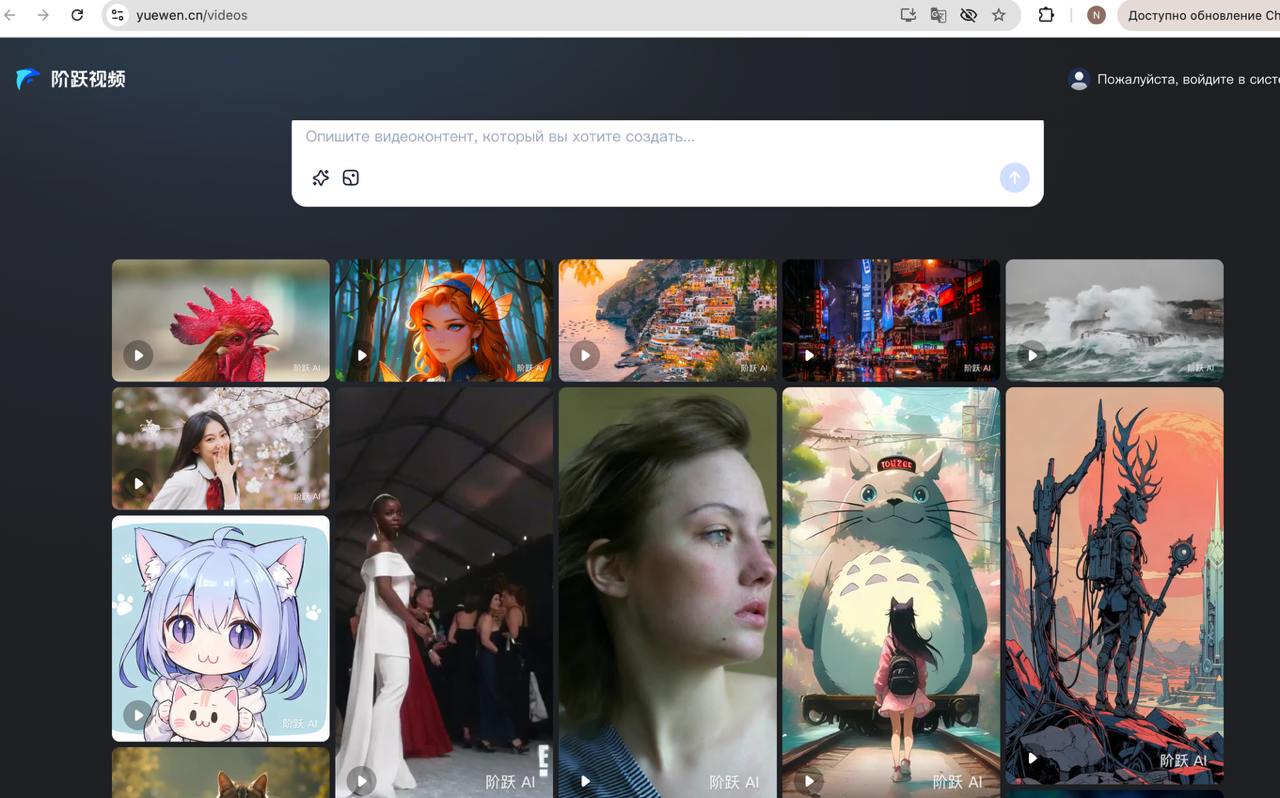Click the prompt enhancement sparkle icon
This screenshot has height=798, width=1280.
point(320,177)
